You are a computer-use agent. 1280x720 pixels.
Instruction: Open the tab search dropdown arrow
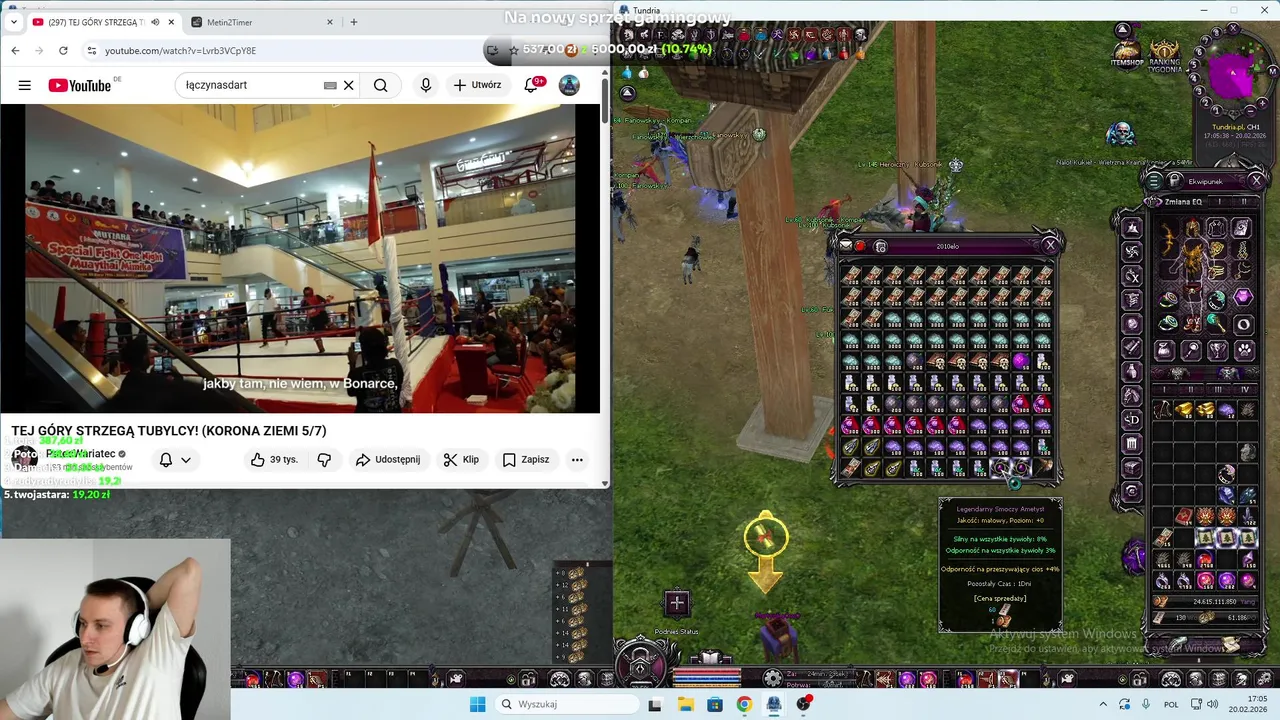(x=13, y=22)
